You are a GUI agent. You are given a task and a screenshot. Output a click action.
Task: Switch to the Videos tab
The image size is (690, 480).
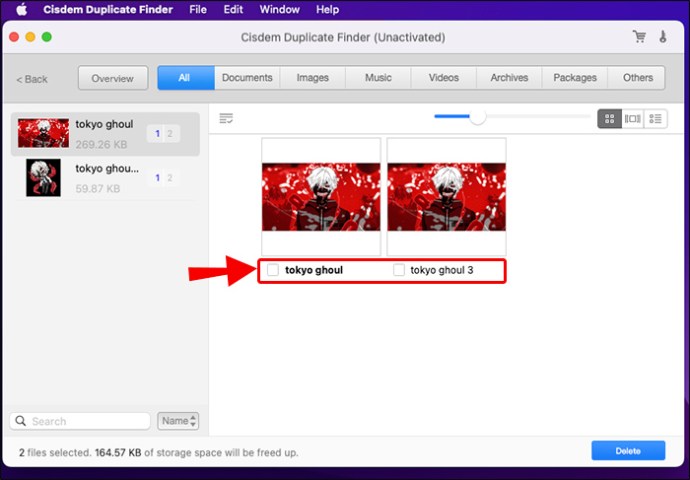(444, 78)
